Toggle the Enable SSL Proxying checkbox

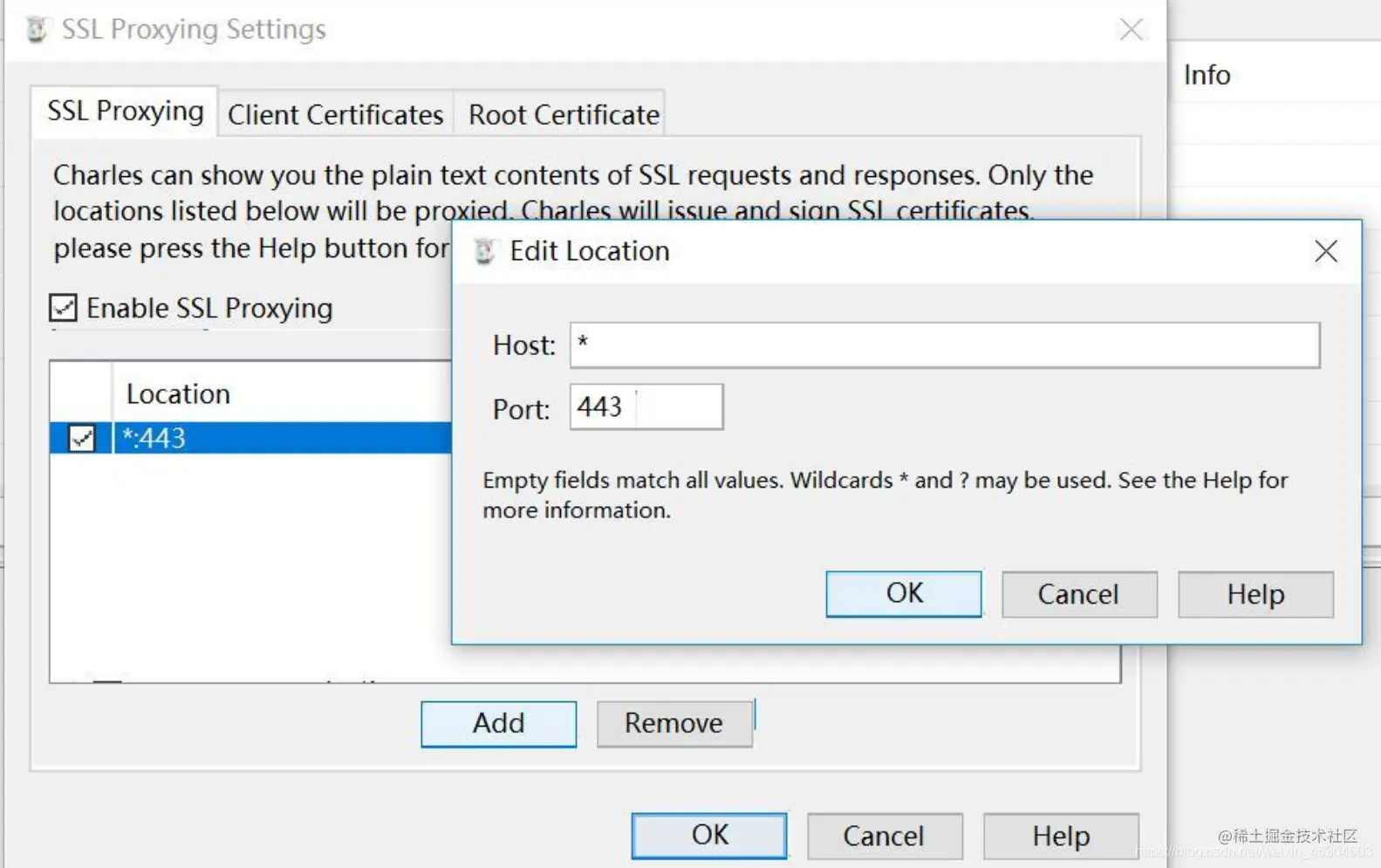pyautogui.click(x=63, y=308)
